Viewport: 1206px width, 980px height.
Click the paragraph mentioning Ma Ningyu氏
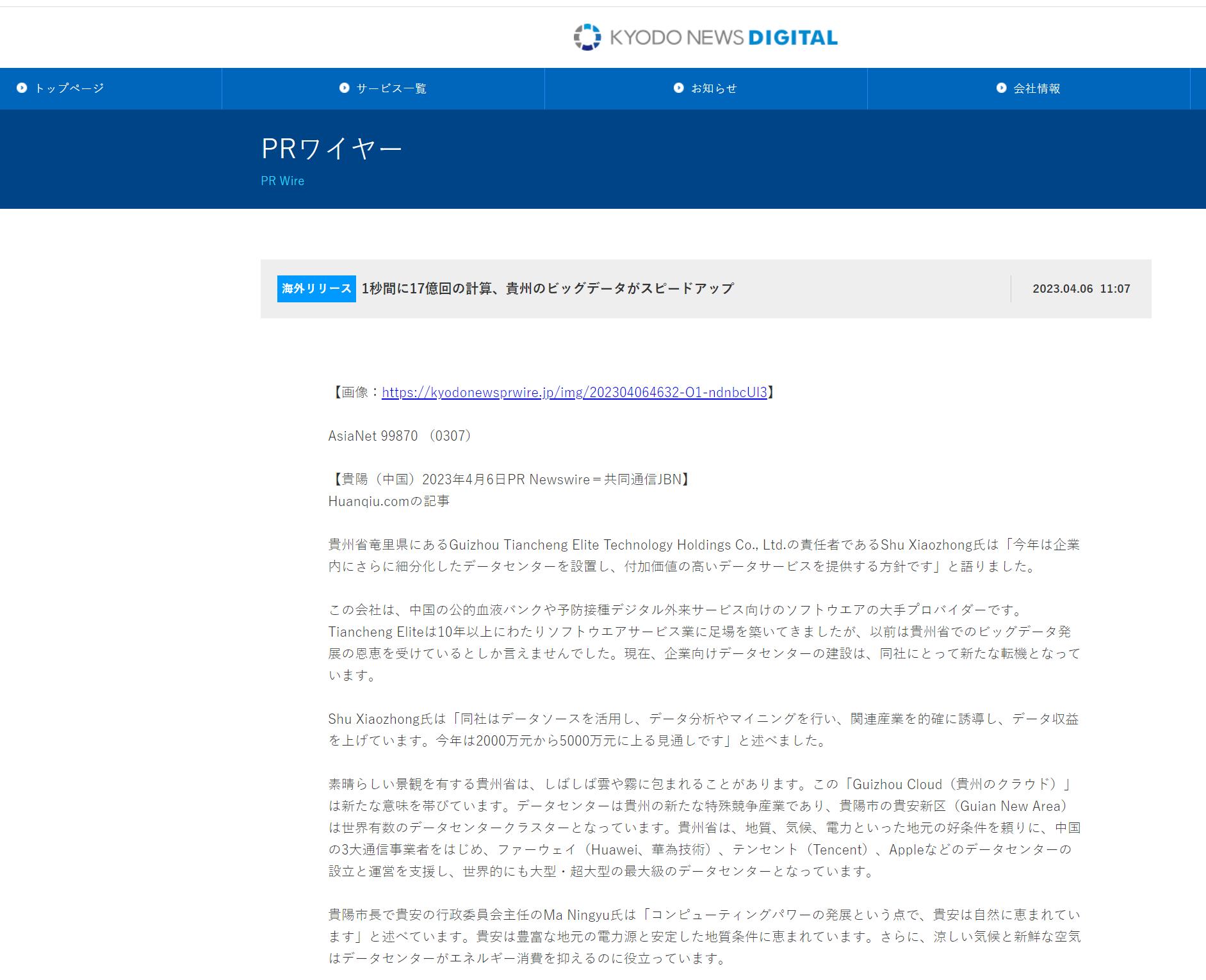click(703, 936)
